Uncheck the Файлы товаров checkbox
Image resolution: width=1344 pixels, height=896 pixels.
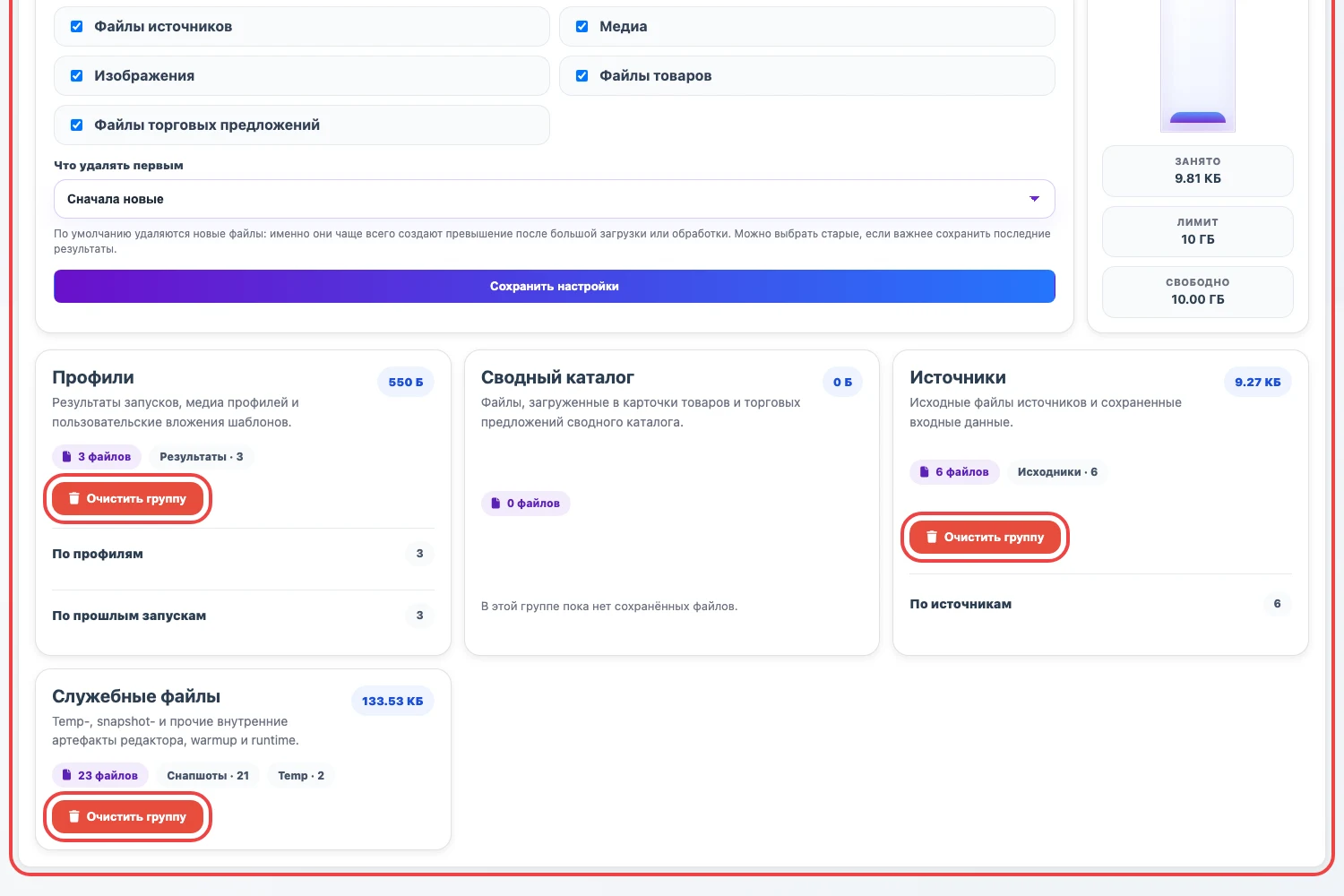(x=582, y=76)
